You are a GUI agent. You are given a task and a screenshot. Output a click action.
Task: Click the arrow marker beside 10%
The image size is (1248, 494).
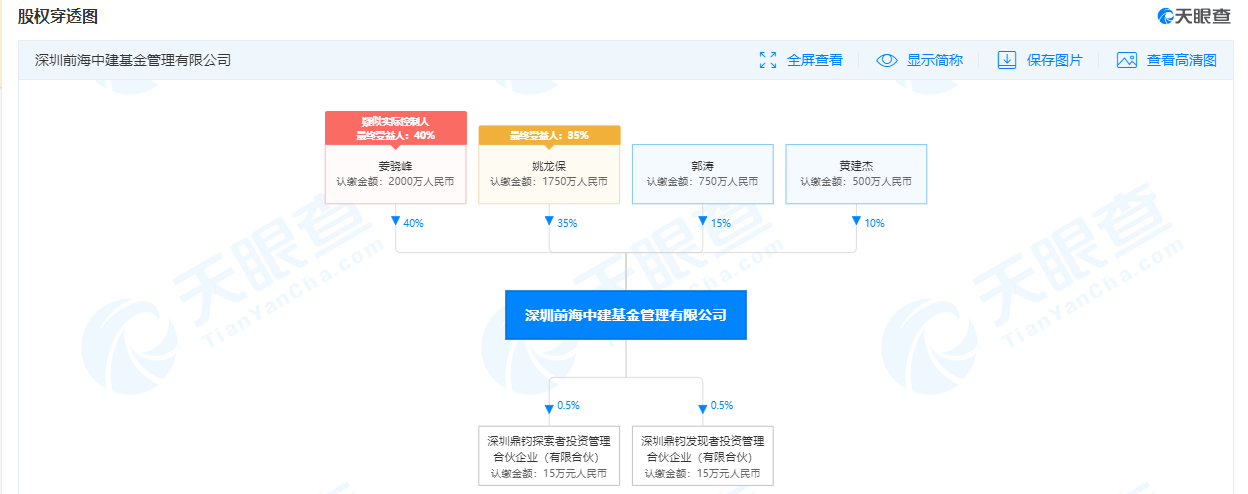click(x=856, y=220)
